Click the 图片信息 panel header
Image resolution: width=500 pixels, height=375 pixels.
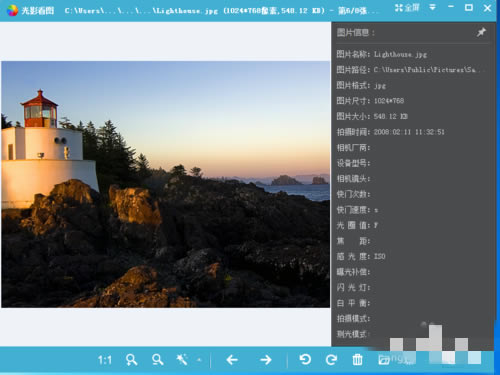[356, 33]
